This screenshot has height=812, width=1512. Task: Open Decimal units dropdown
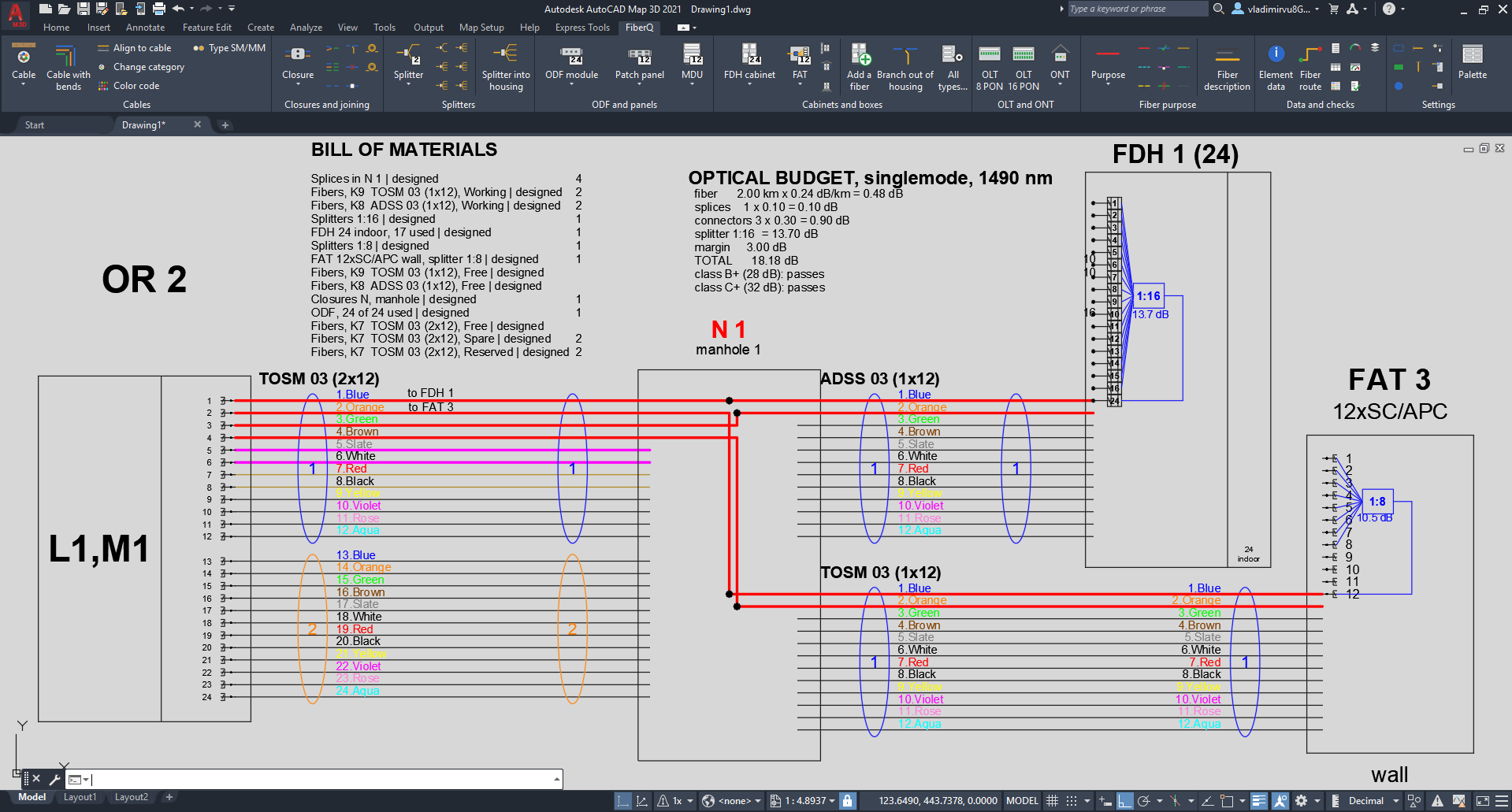[x=1374, y=801]
